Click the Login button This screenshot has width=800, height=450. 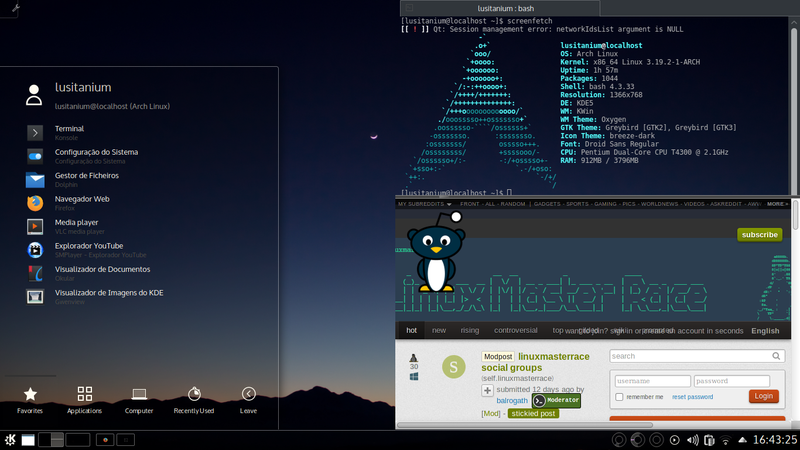click(763, 396)
